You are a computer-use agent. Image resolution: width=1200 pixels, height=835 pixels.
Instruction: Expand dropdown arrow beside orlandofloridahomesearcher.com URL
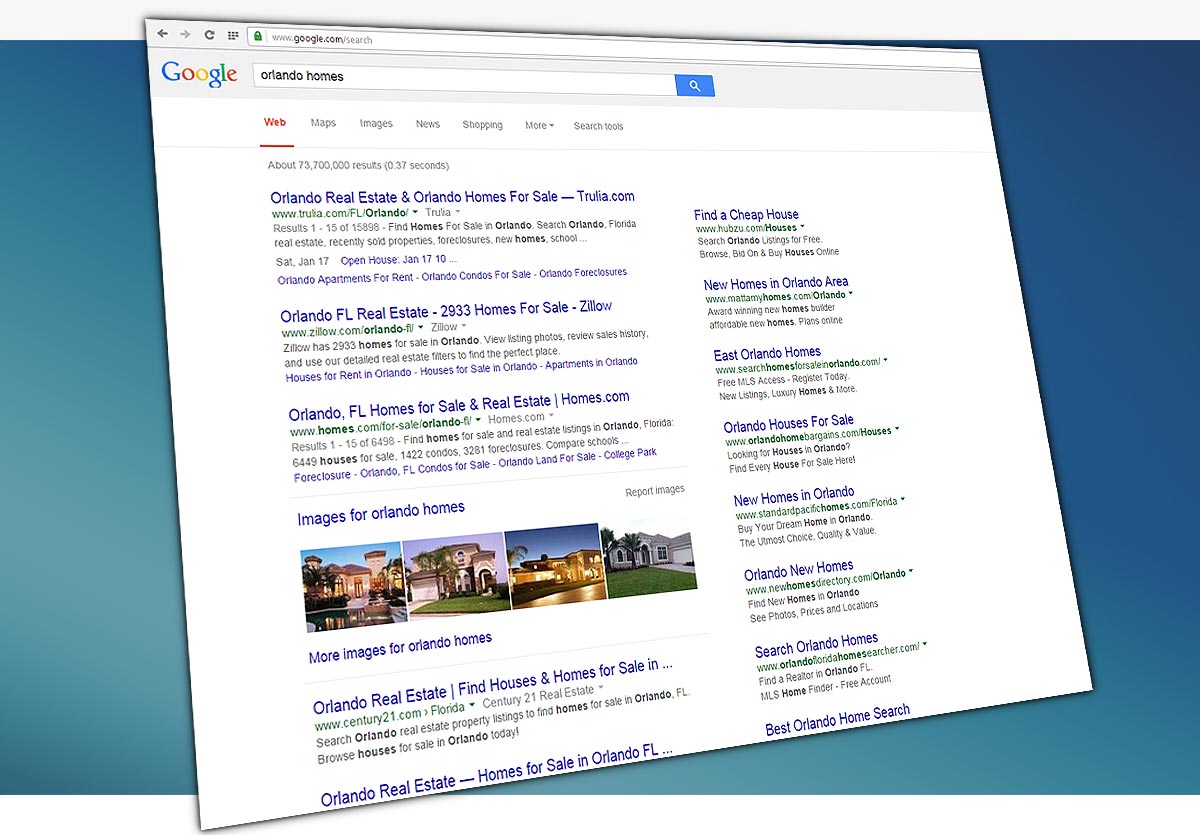(925, 645)
